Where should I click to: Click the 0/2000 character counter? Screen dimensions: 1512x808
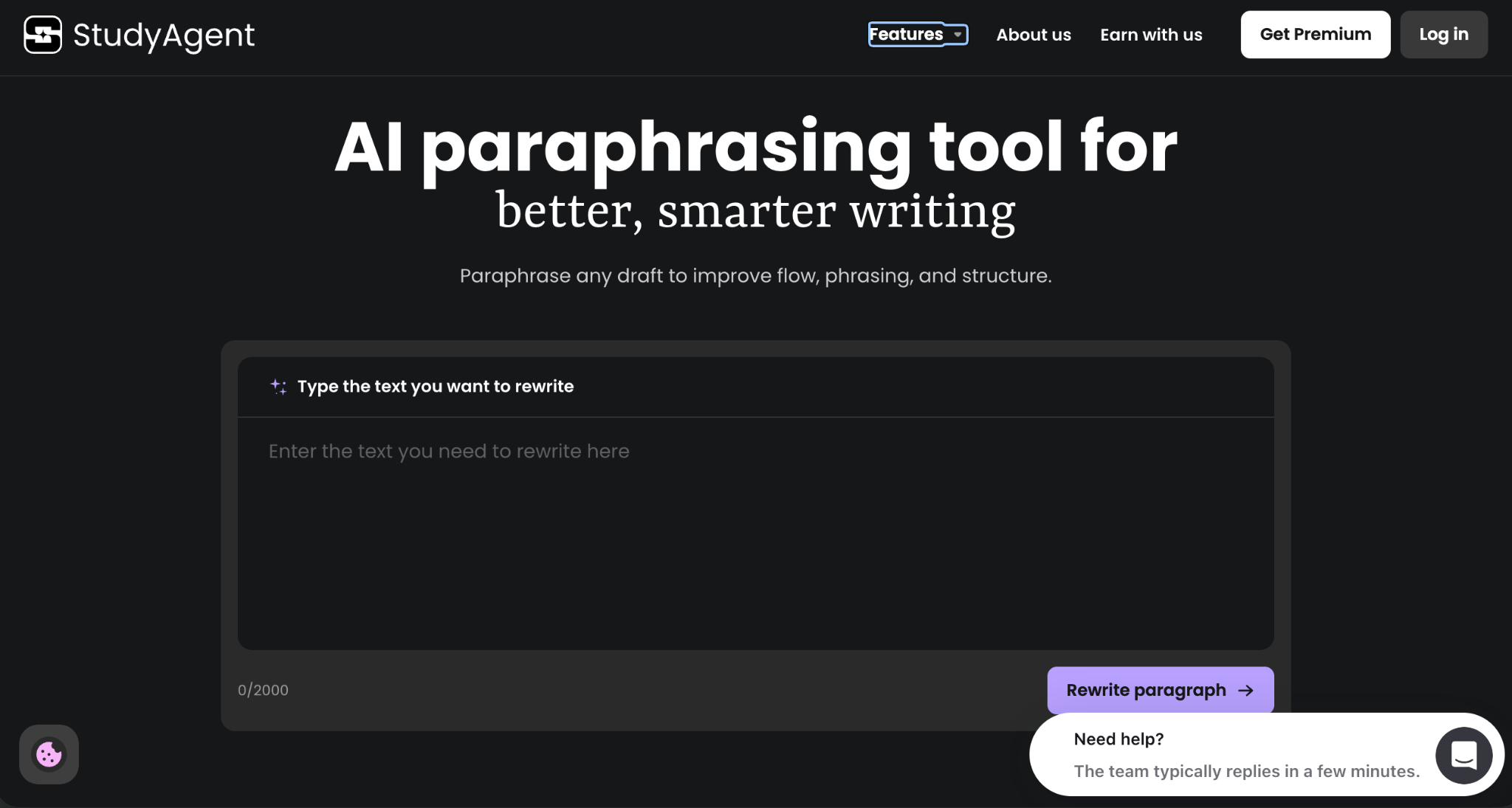pos(263,690)
